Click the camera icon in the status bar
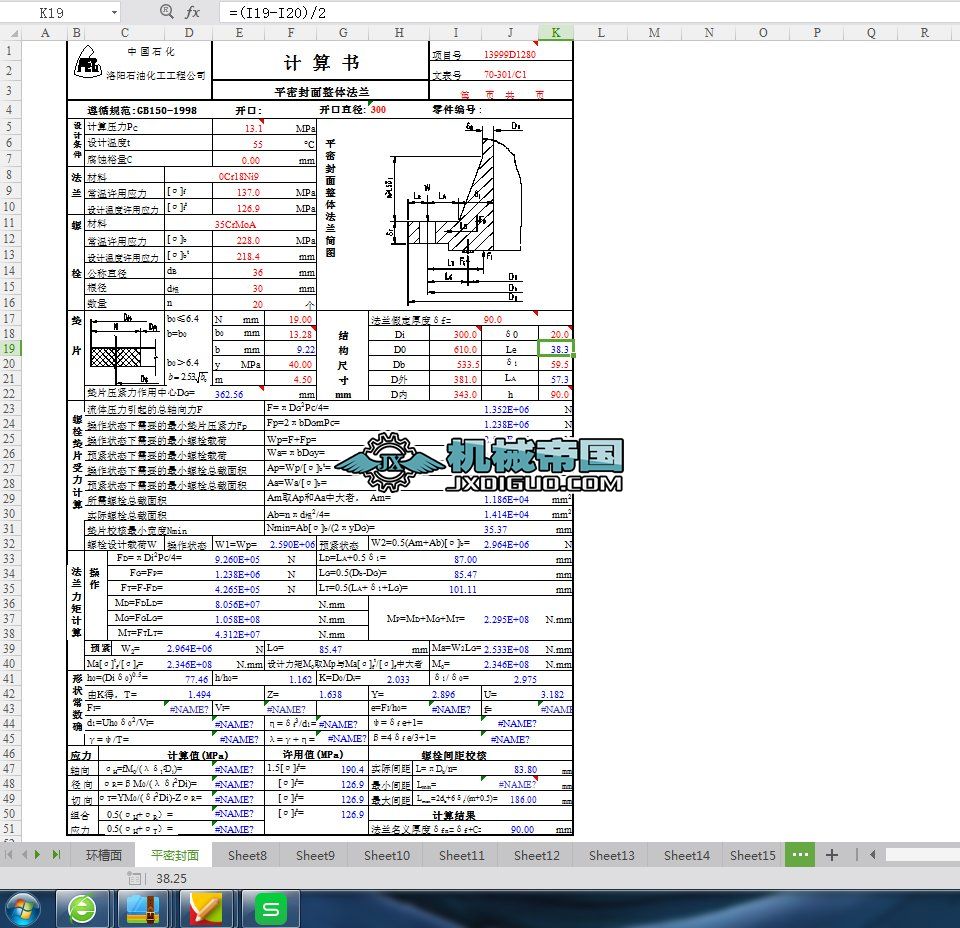 click(133, 877)
